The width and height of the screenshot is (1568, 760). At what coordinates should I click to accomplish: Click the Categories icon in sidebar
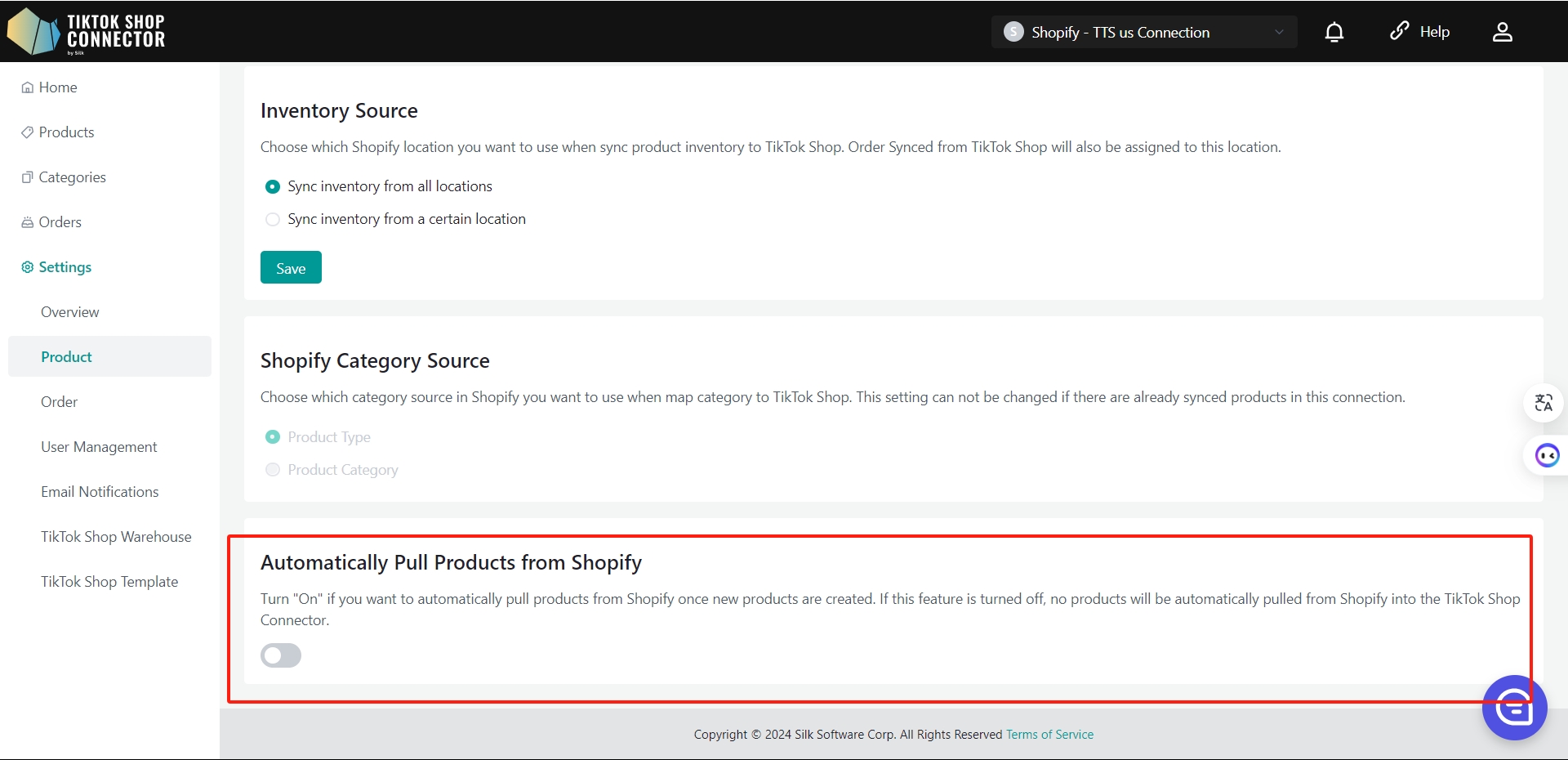(x=28, y=177)
